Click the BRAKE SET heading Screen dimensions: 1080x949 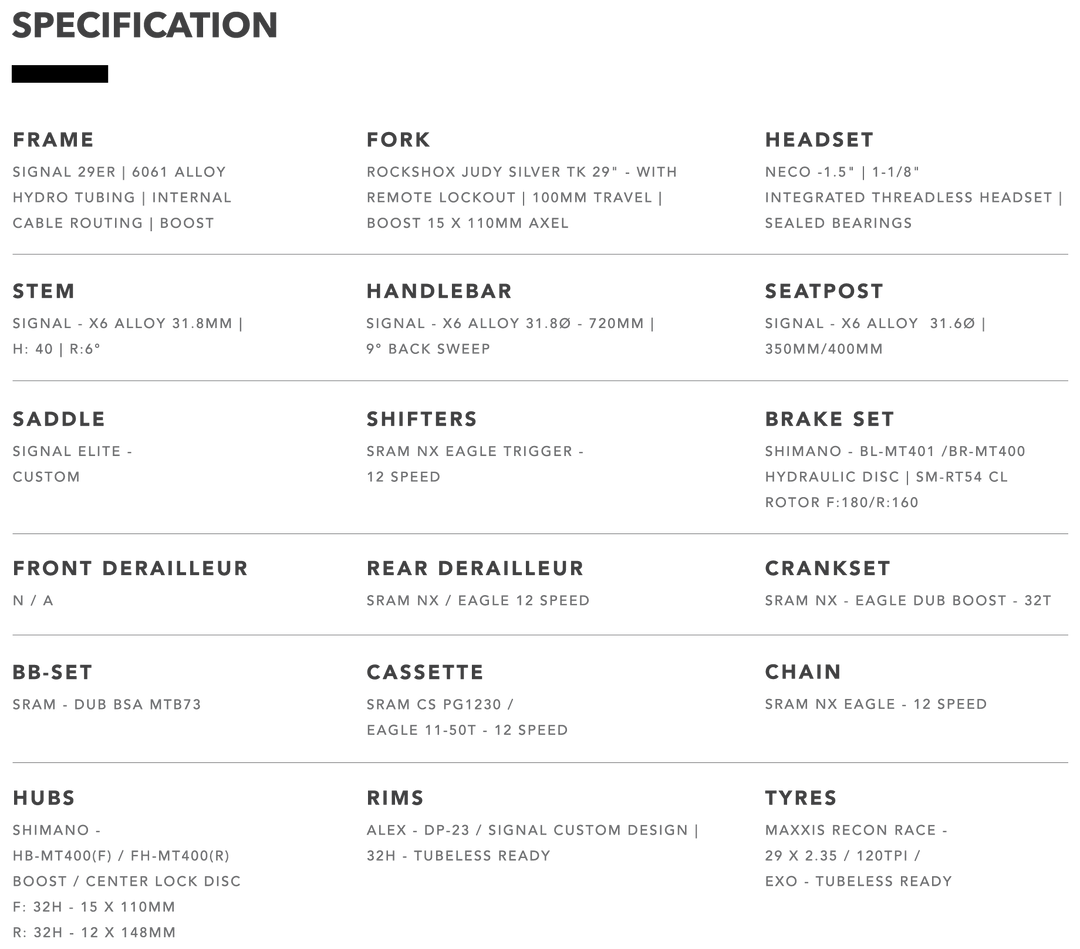pyautogui.click(x=828, y=418)
